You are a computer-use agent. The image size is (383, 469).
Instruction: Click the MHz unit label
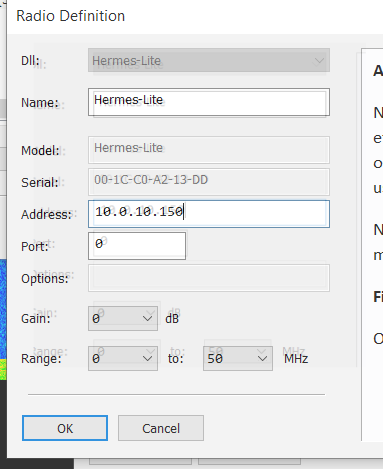(296, 359)
